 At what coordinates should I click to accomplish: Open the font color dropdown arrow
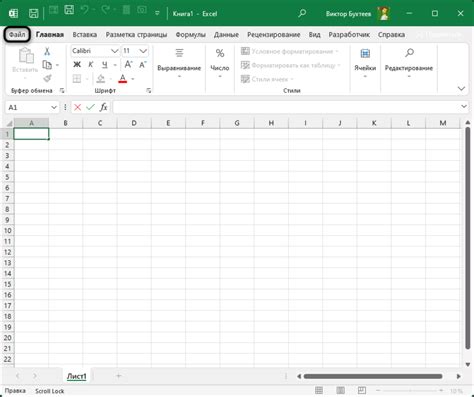[133, 79]
